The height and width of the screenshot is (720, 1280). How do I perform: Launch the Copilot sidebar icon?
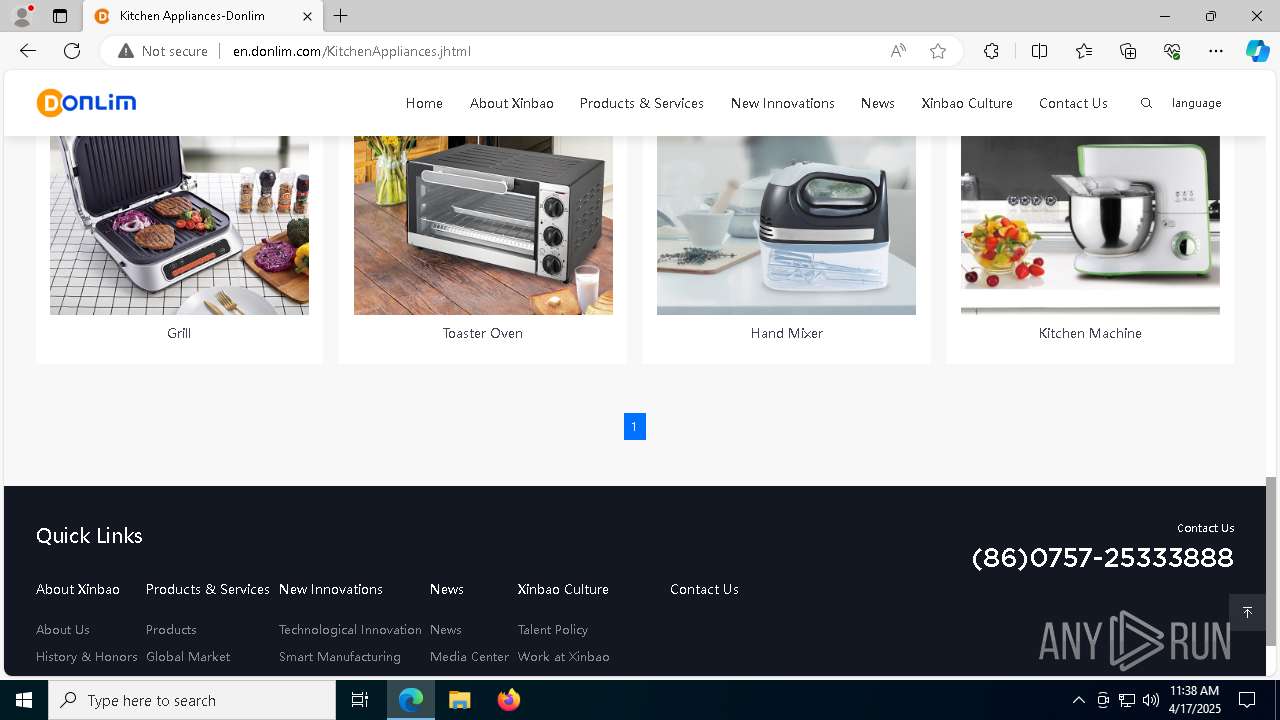1257,51
